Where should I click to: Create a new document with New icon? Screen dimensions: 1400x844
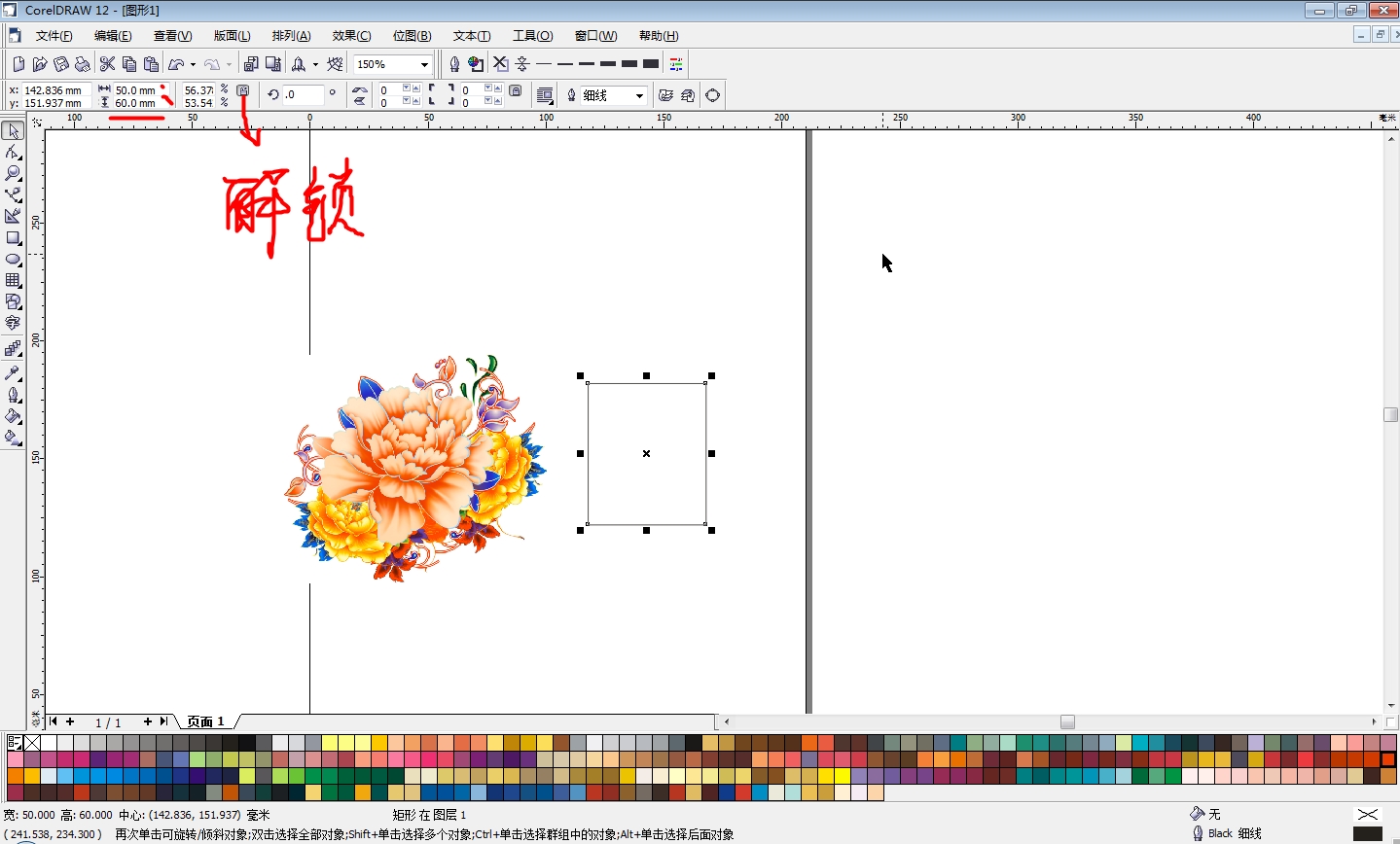pyautogui.click(x=18, y=64)
